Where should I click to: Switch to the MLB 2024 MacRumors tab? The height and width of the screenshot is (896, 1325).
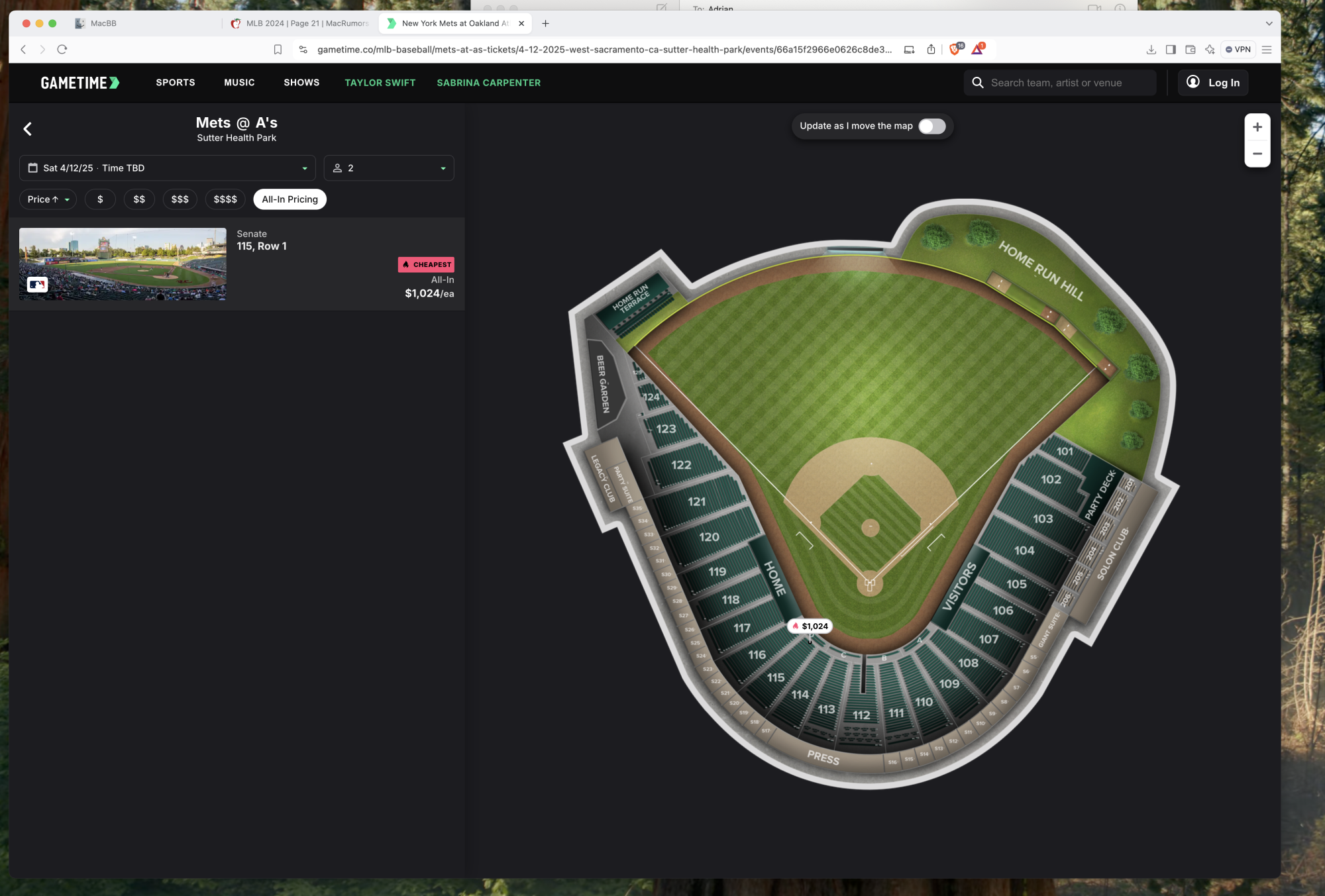(x=300, y=23)
